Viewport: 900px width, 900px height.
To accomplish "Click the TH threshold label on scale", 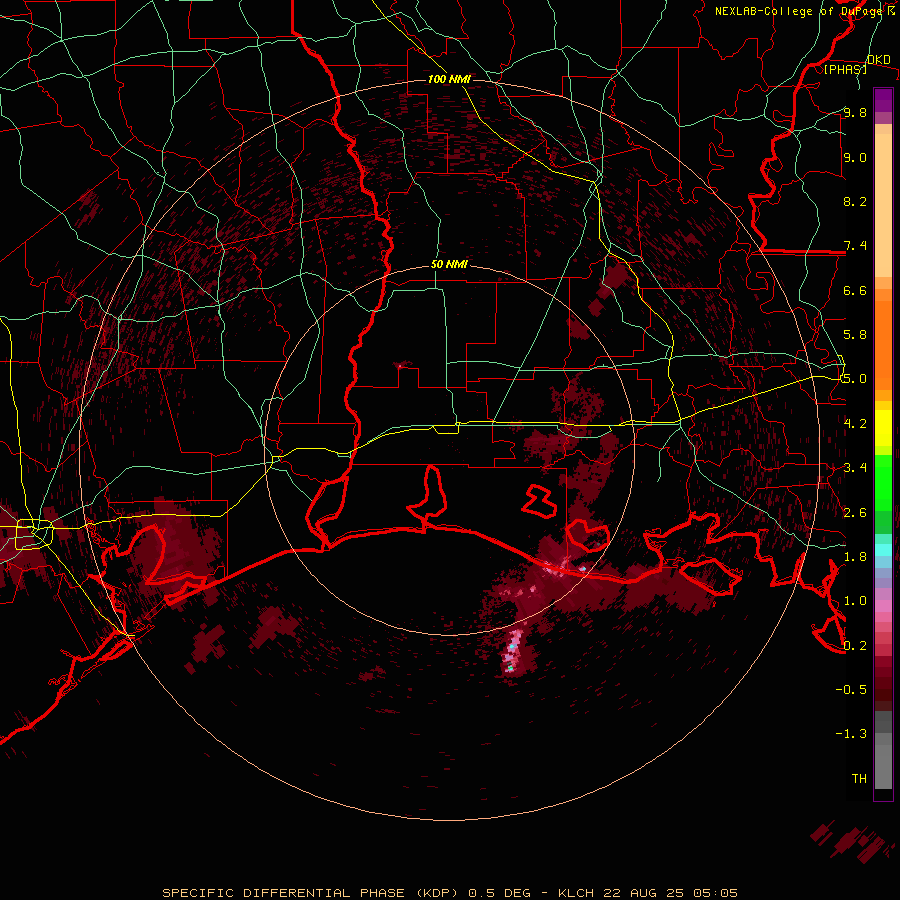I will click(x=859, y=779).
